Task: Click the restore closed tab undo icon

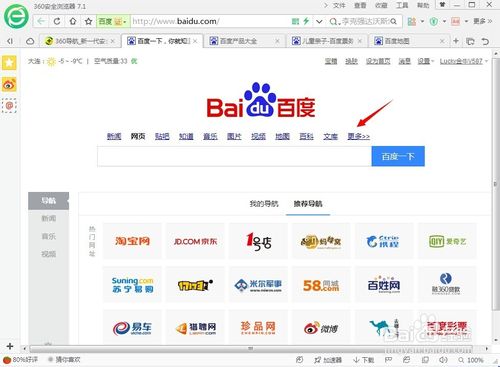Action: pos(485,41)
